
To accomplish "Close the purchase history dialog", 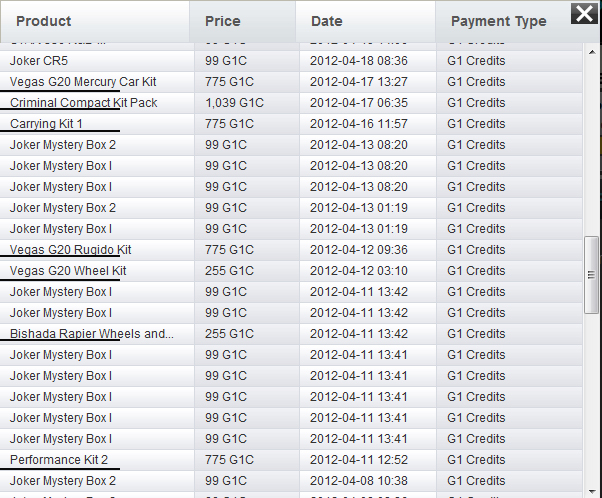I will (x=584, y=14).
